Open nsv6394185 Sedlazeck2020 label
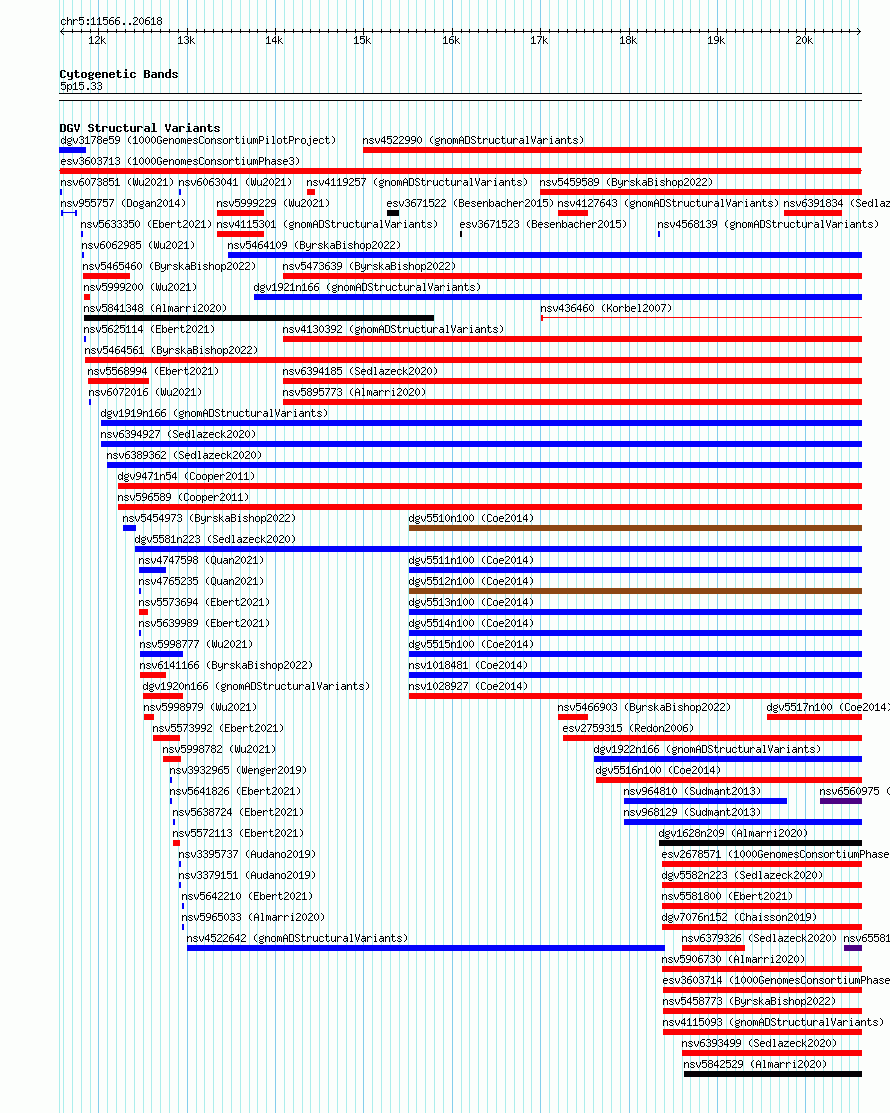Viewport: 890px width, 1113px height. pos(360,371)
